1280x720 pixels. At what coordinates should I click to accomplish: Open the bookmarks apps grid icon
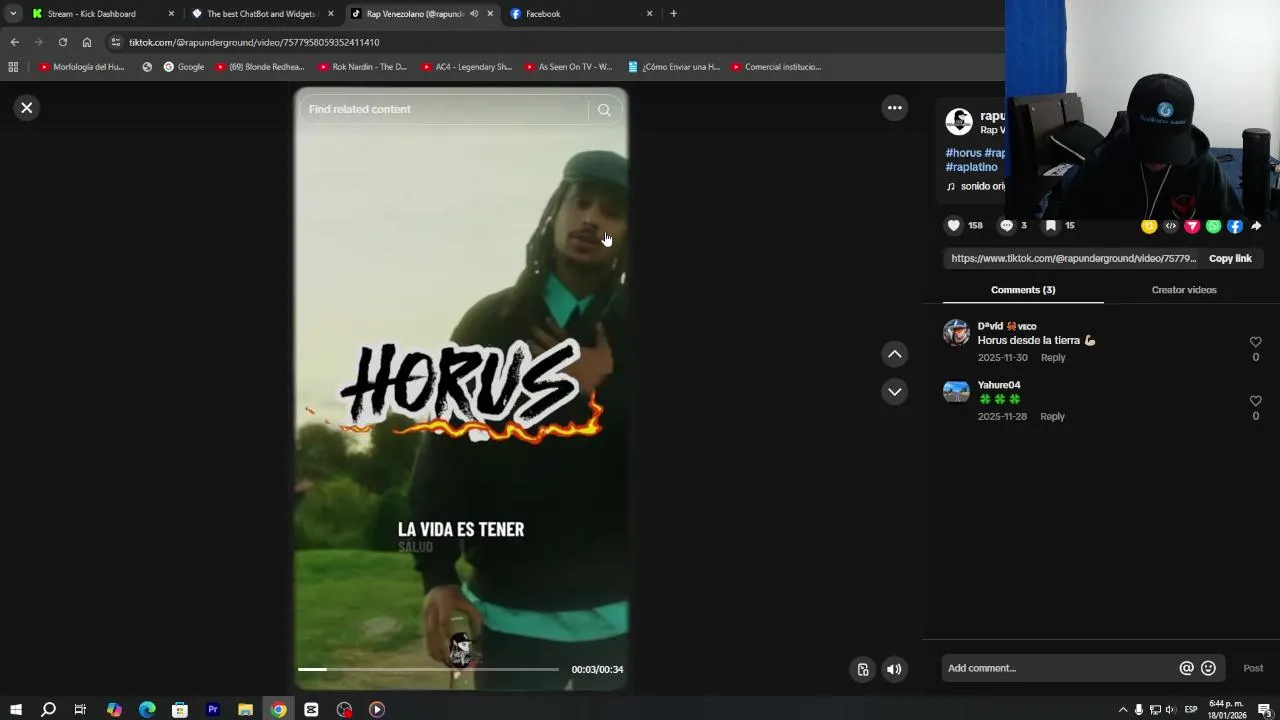point(13,67)
